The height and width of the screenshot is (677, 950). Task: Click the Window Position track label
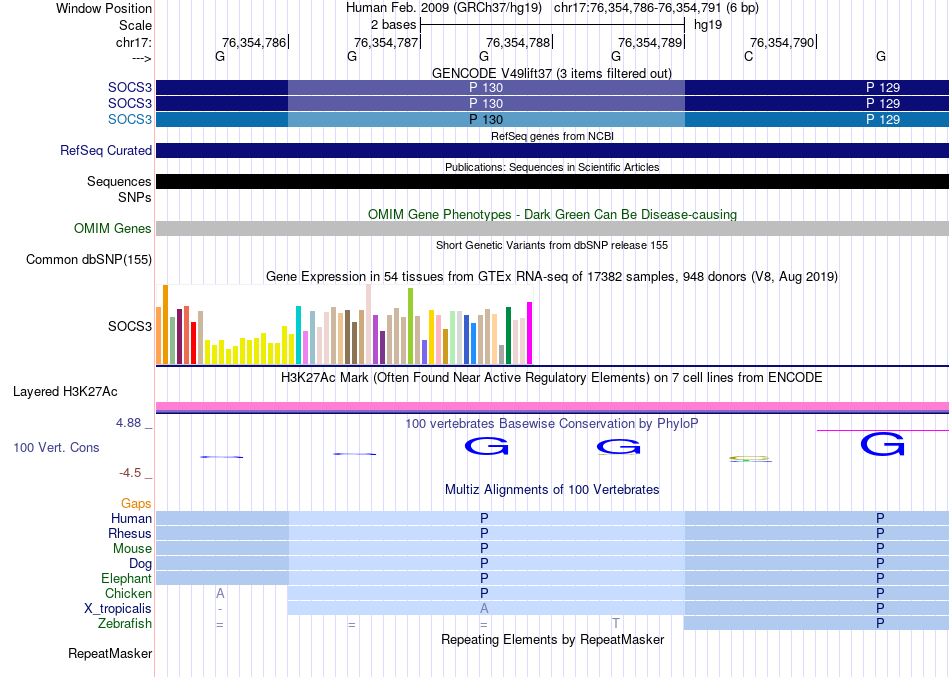(104, 8)
